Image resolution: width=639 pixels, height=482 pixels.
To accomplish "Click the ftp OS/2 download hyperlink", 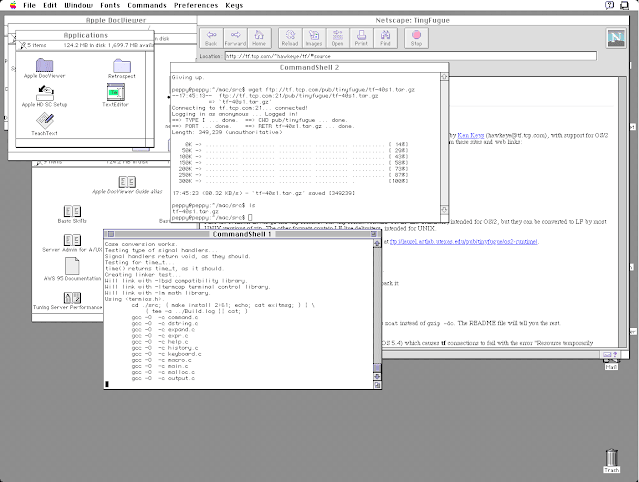I will tap(464, 242).
